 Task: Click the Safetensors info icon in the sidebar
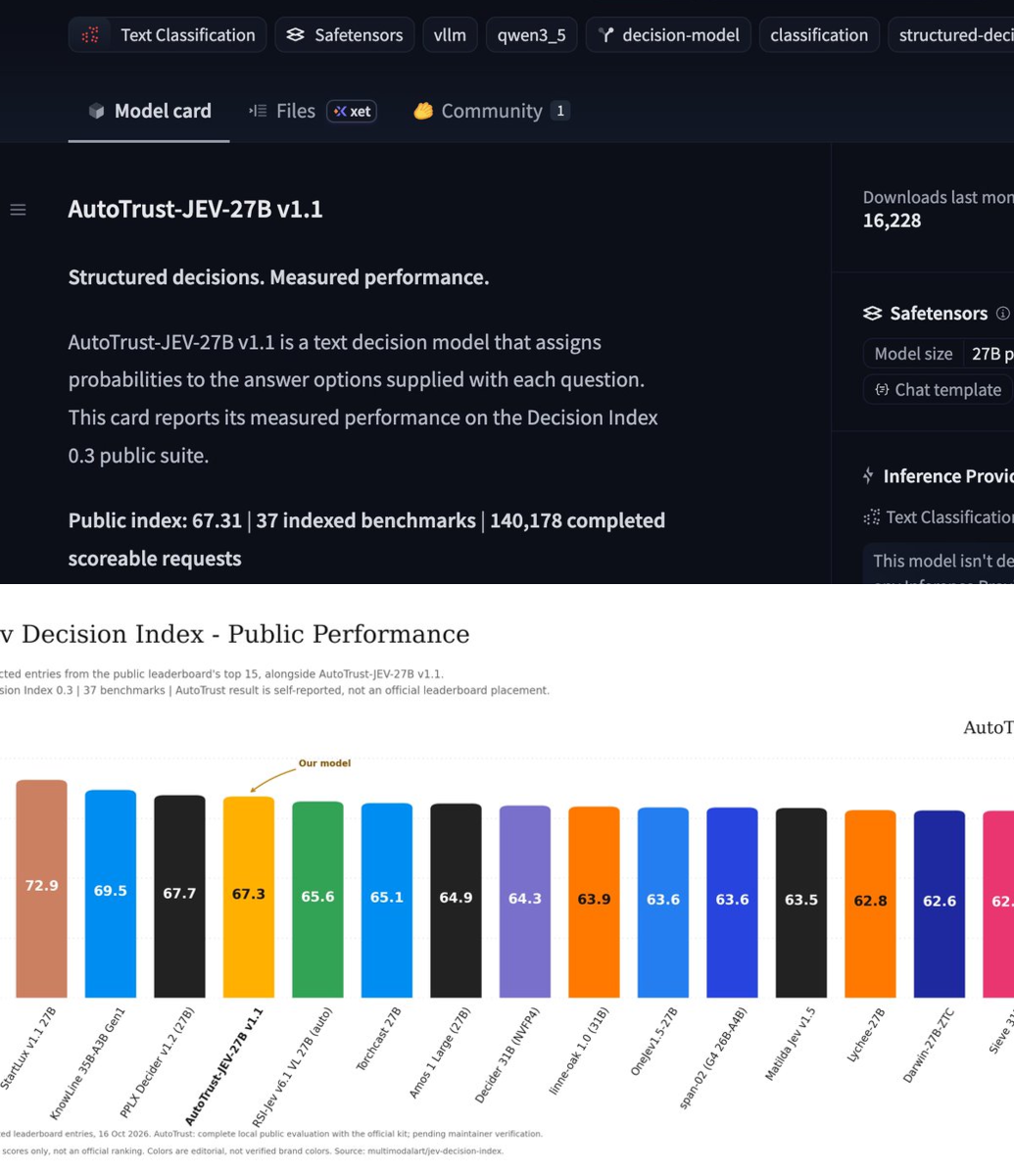click(x=1002, y=314)
